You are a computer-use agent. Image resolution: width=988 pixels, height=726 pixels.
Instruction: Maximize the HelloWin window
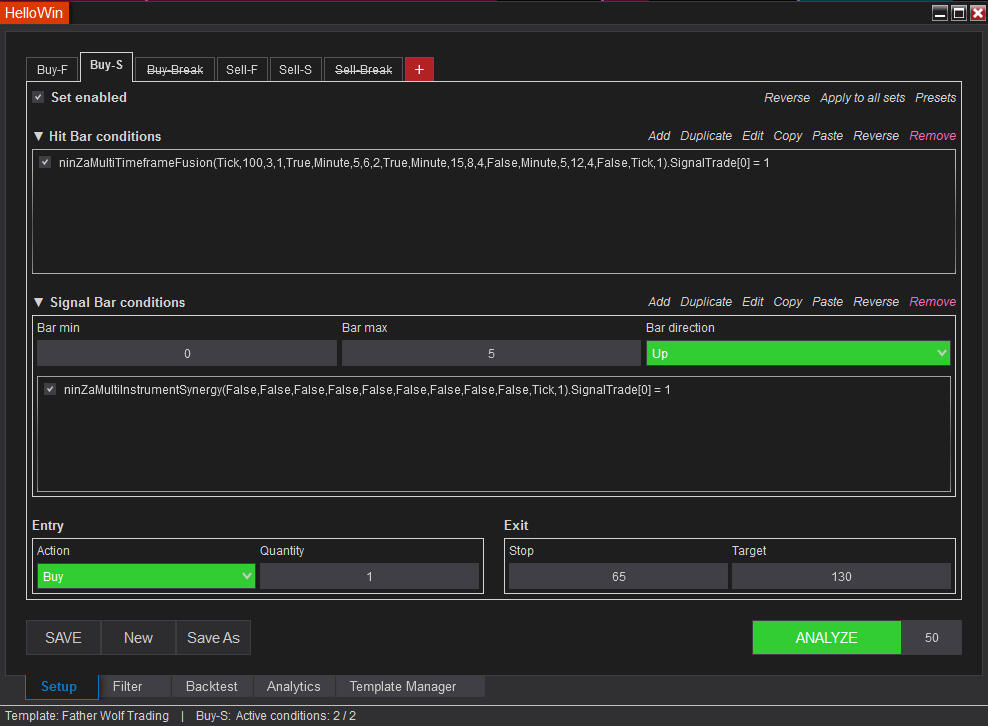tap(959, 13)
